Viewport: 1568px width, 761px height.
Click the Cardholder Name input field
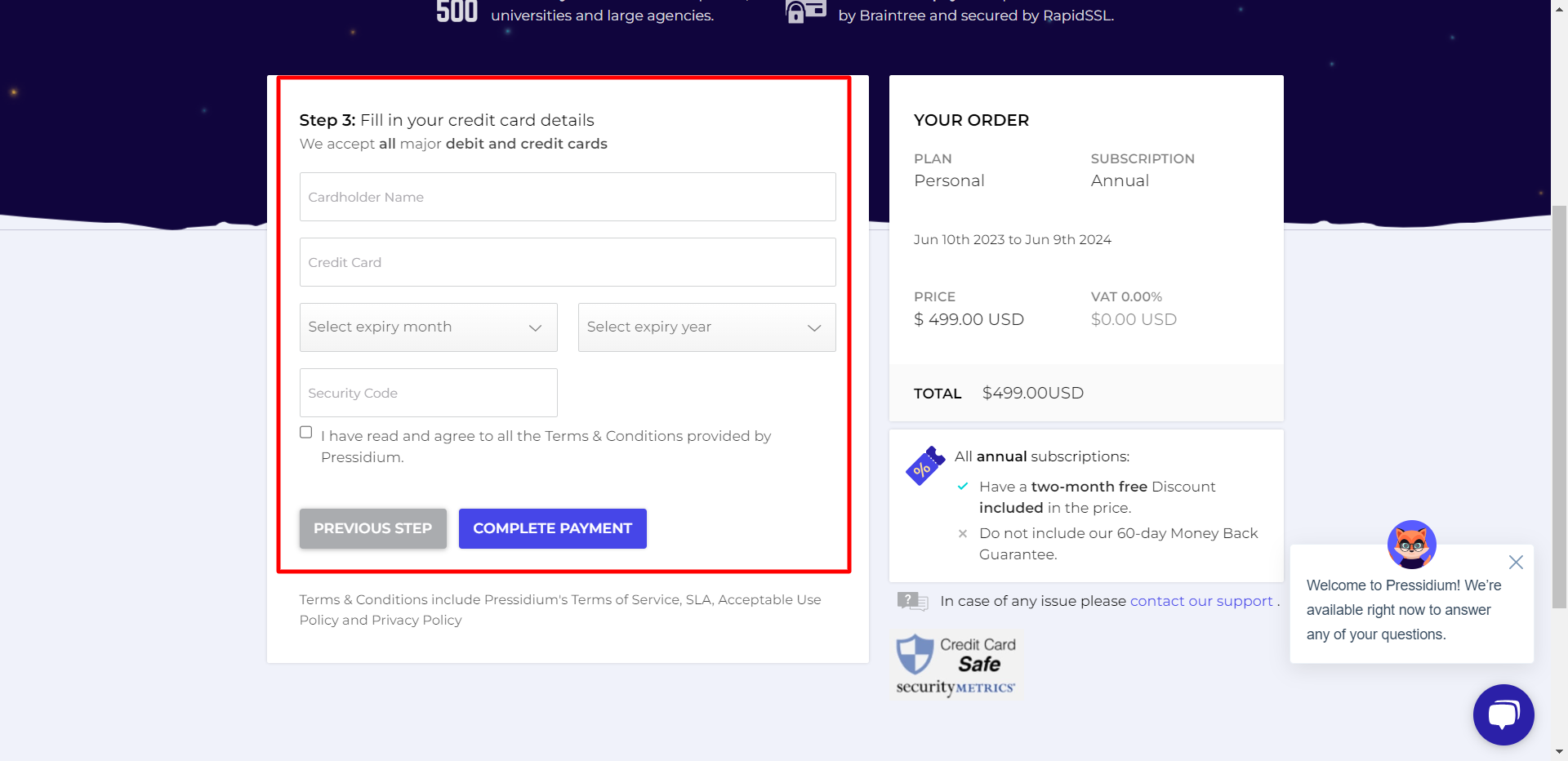coord(568,197)
